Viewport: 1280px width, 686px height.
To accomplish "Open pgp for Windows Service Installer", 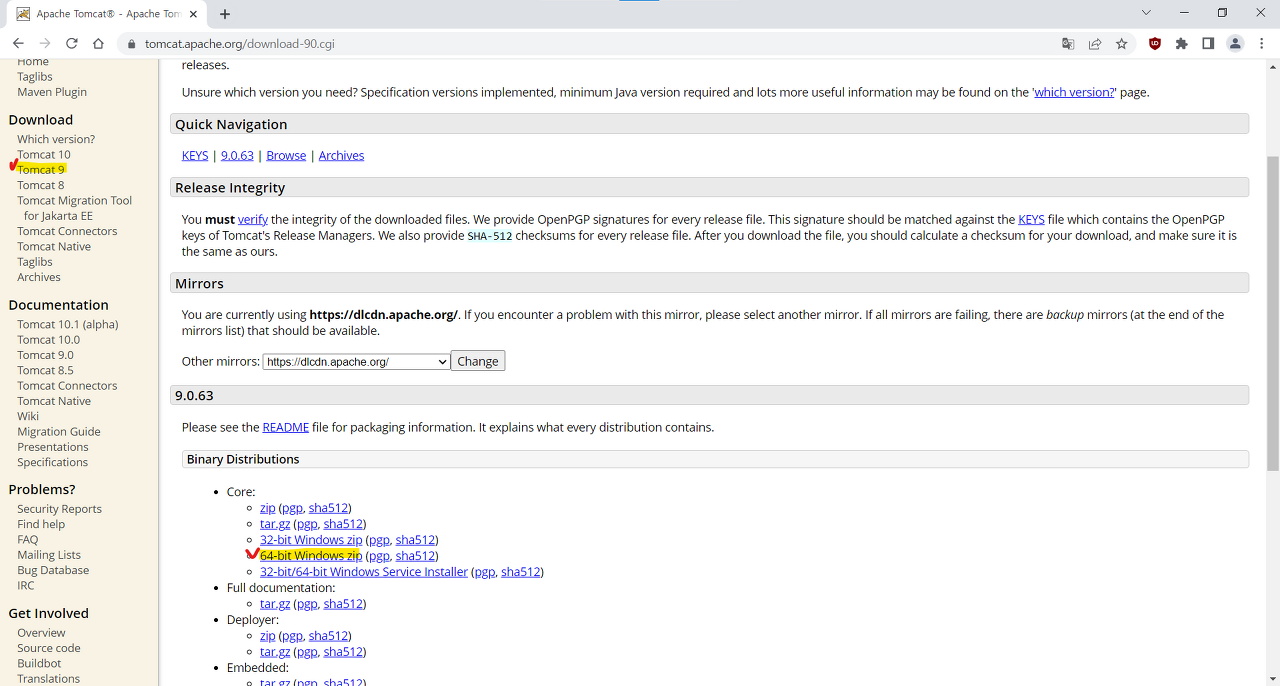I will (484, 572).
